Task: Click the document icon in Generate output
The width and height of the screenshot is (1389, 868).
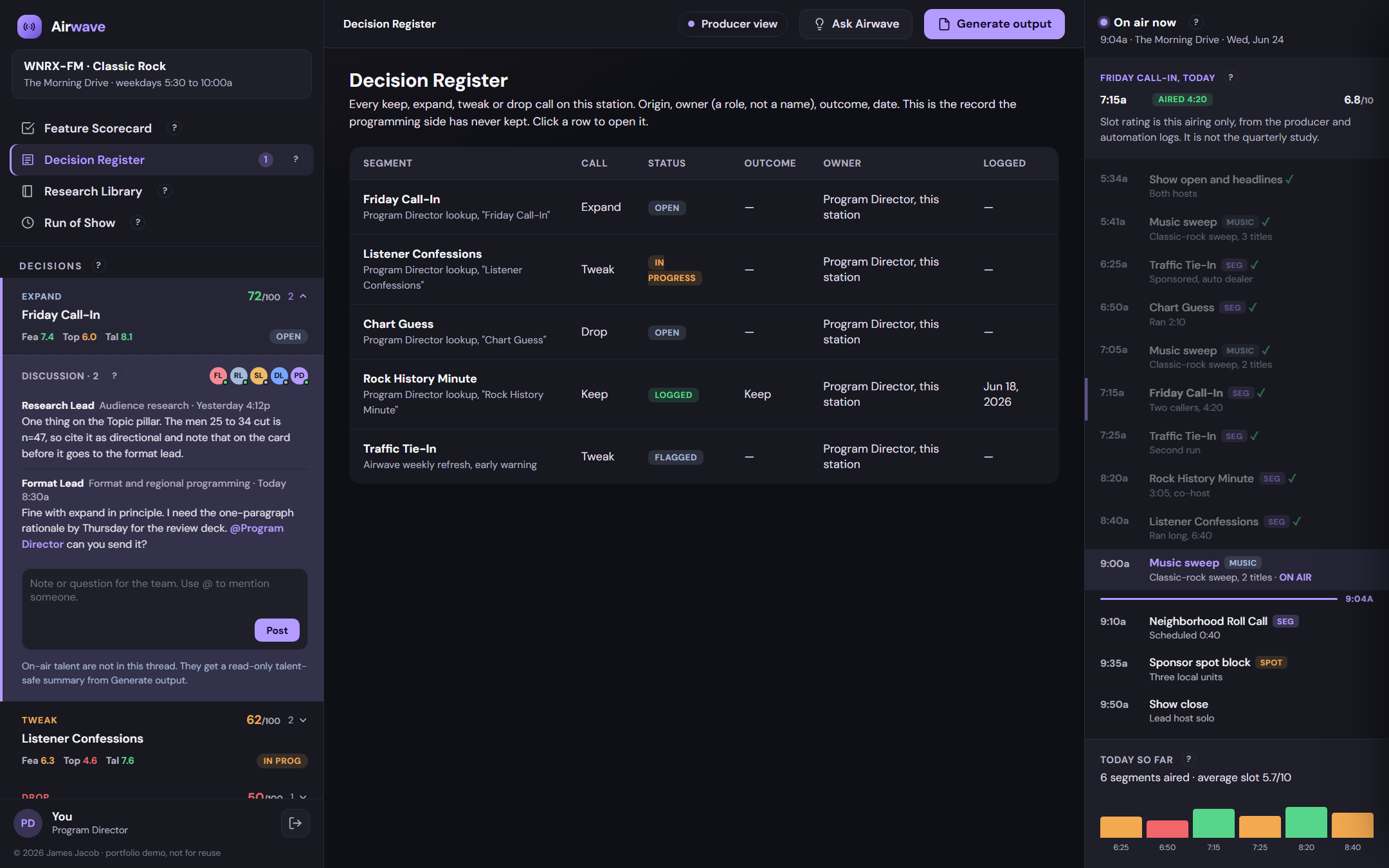Action: tap(944, 24)
